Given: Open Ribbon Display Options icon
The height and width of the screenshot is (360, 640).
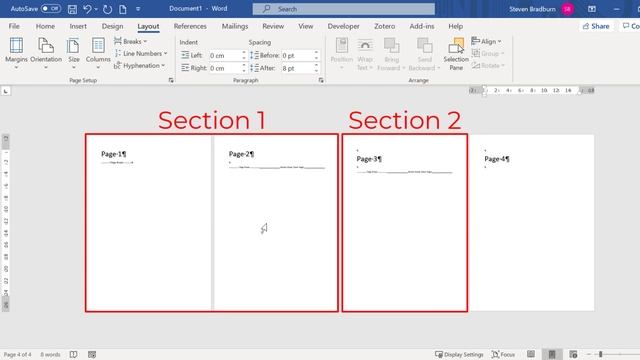Looking at the screenshot, I should click(x=591, y=9).
